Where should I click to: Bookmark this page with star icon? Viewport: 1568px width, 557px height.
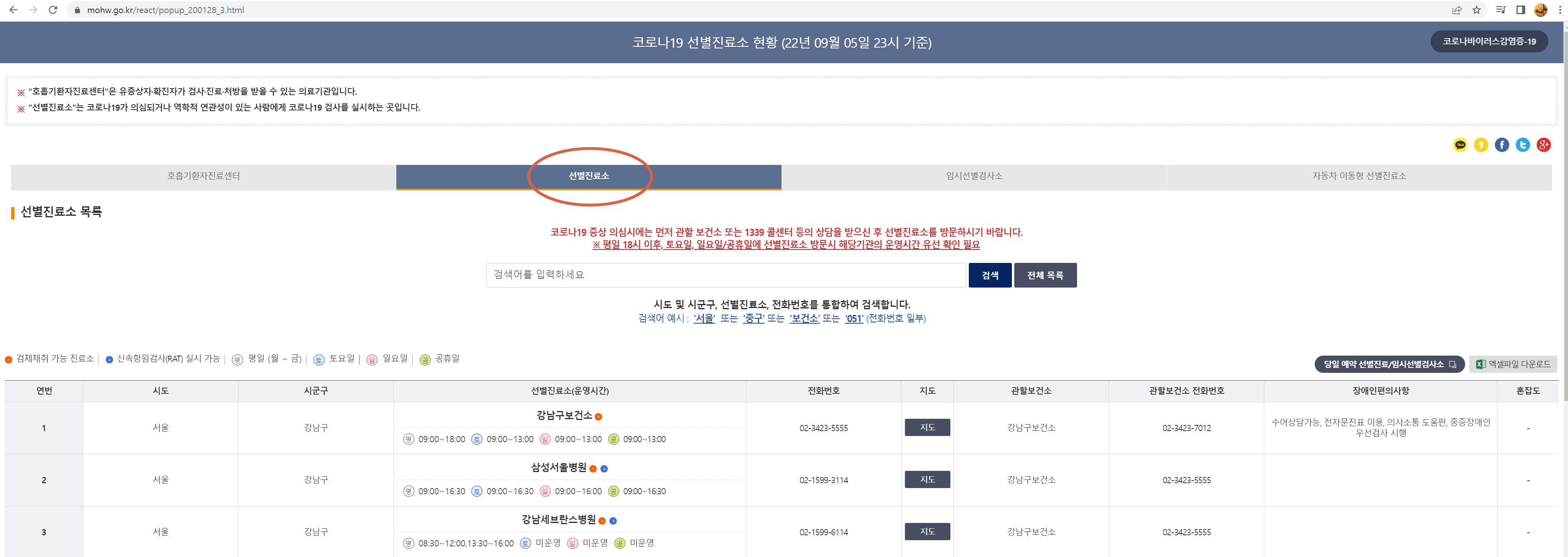(1476, 10)
